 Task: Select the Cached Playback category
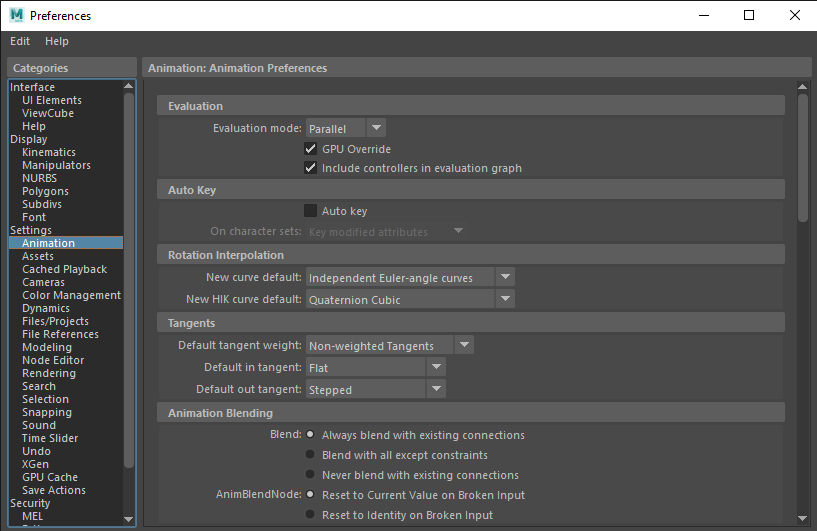[x=65, y=269]
